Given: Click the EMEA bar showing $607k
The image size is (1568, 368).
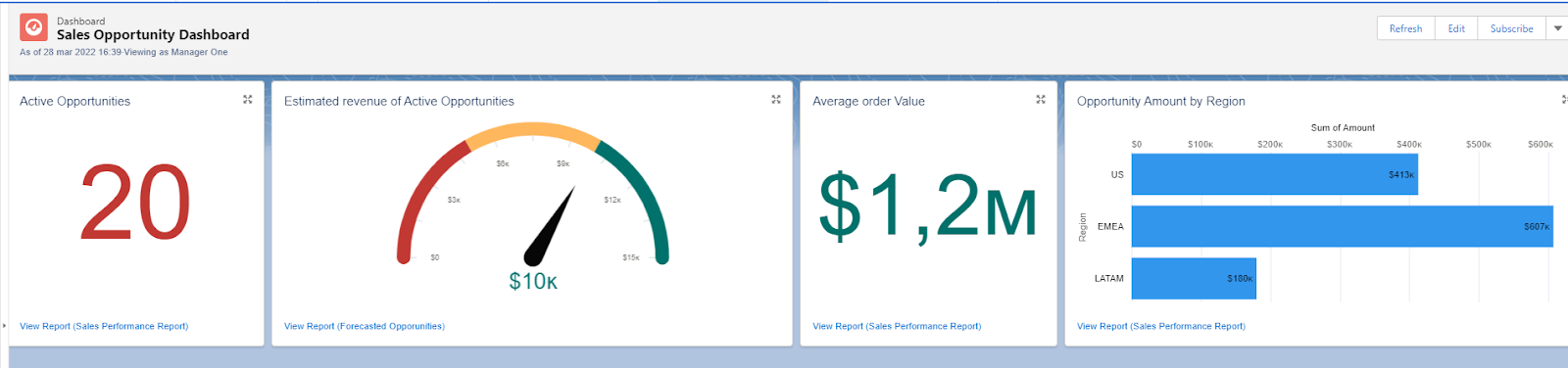Looking at the screenshot, I should point(1343,226).
